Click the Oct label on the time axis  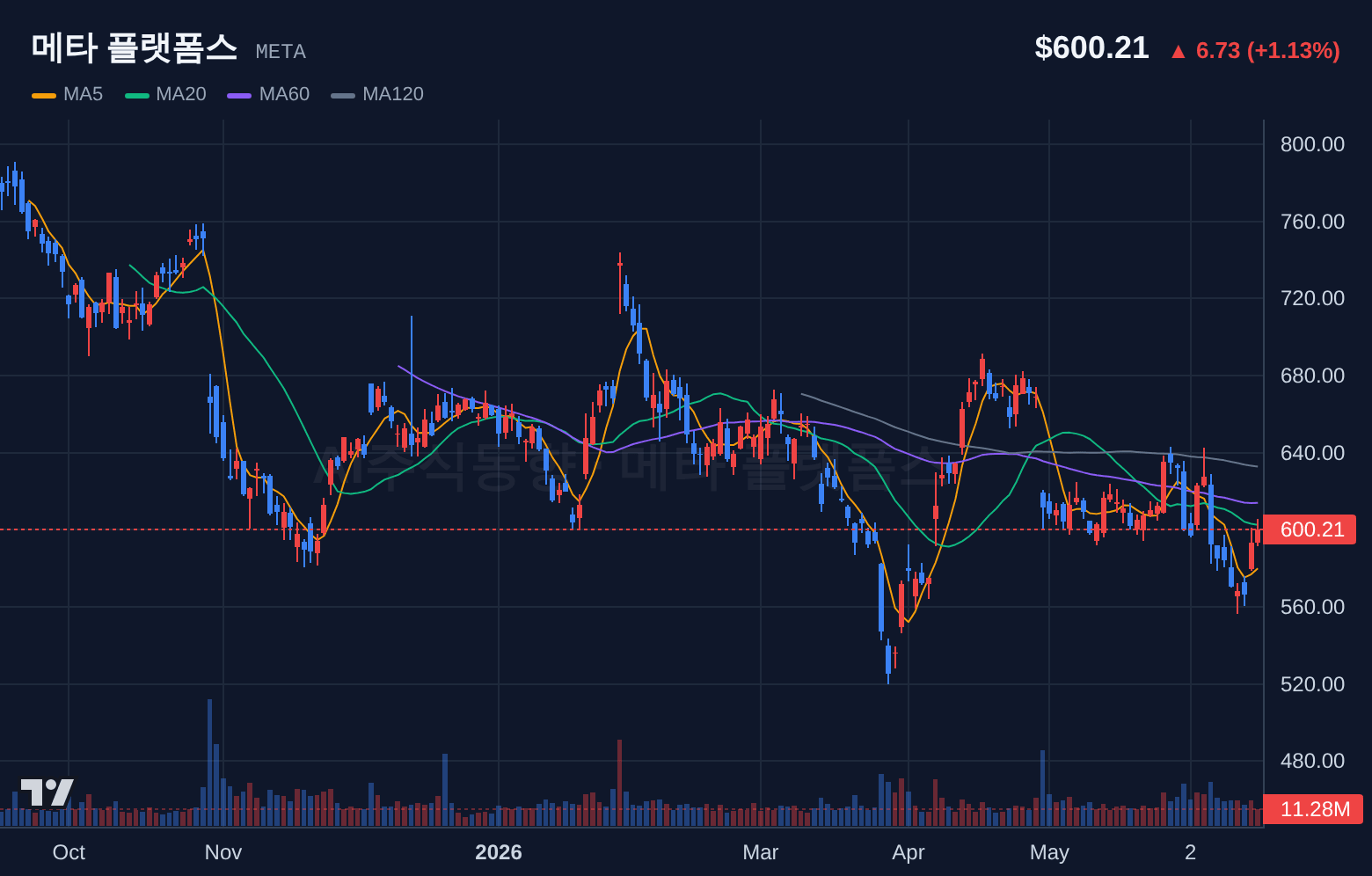click(69, 852)
